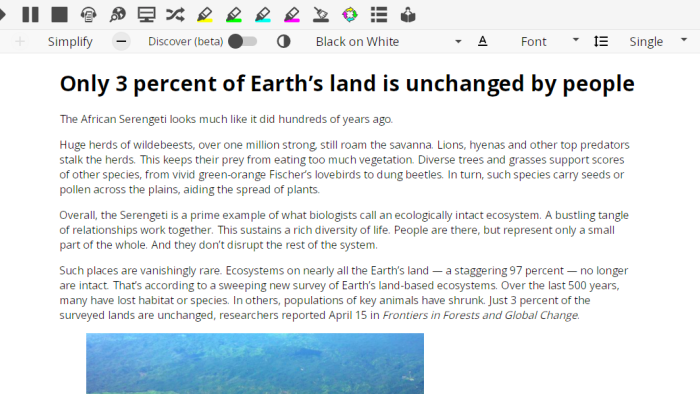The width and height of the screenshot is (700, 394).
Task: Open the Black on White color scheme dropdown
Action: pyautogui.click(x=388, y=41)
